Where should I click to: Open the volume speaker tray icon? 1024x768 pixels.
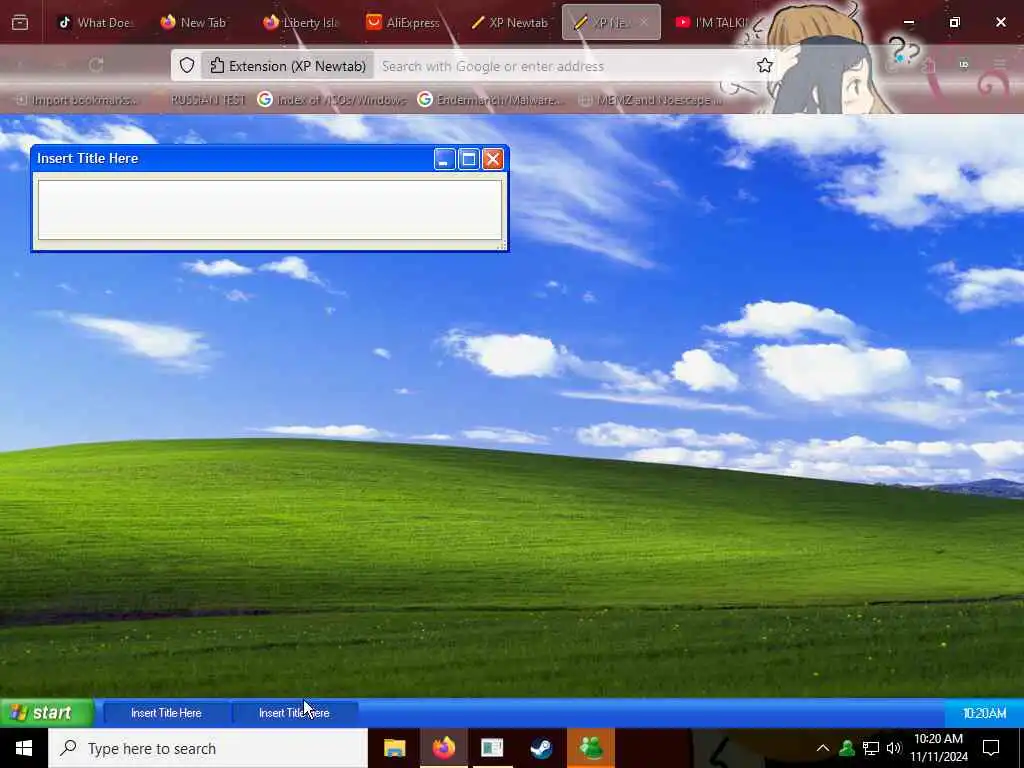pyautogui.click(x=893, y=748)
